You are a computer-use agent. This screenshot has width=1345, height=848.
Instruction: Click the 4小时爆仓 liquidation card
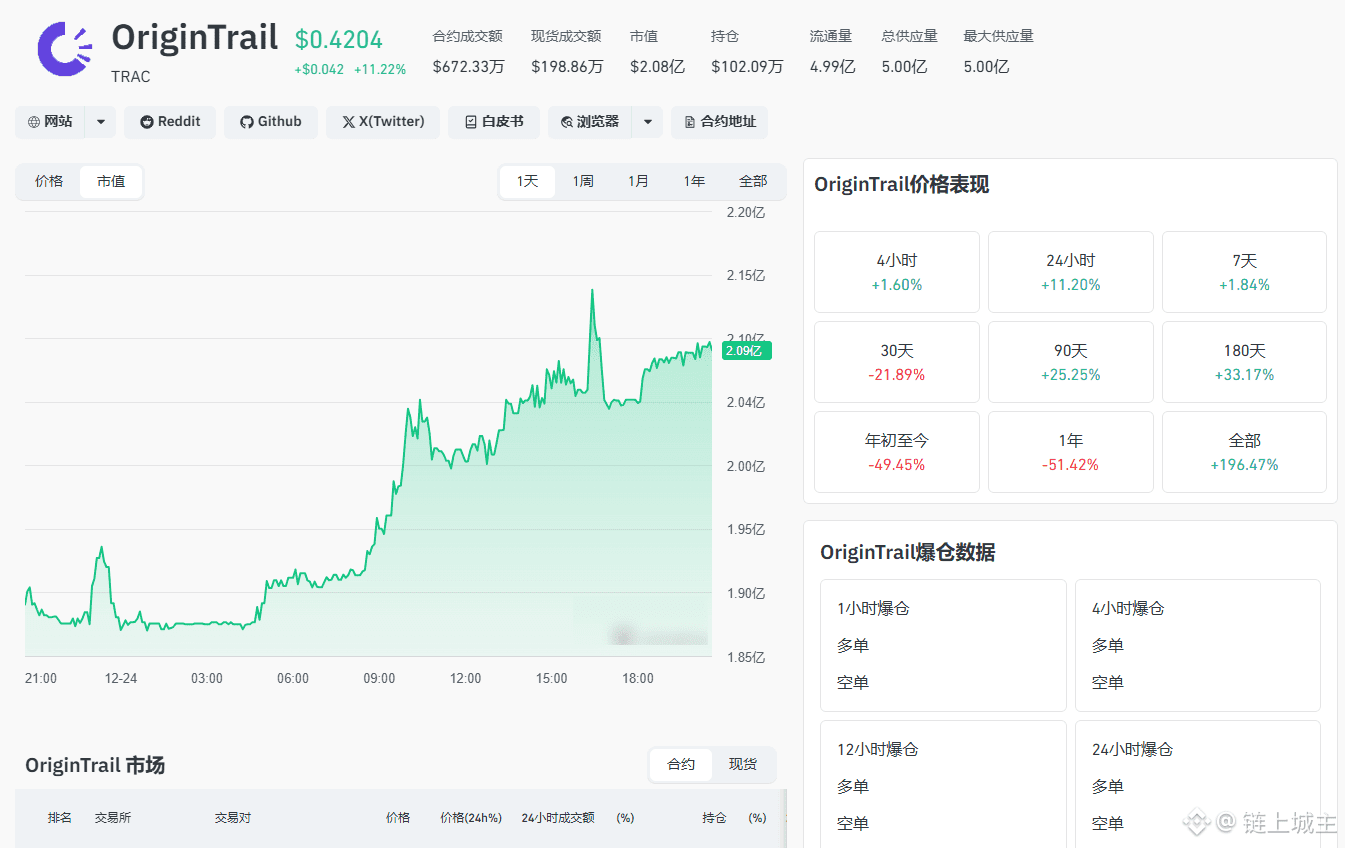point(1198,645)
